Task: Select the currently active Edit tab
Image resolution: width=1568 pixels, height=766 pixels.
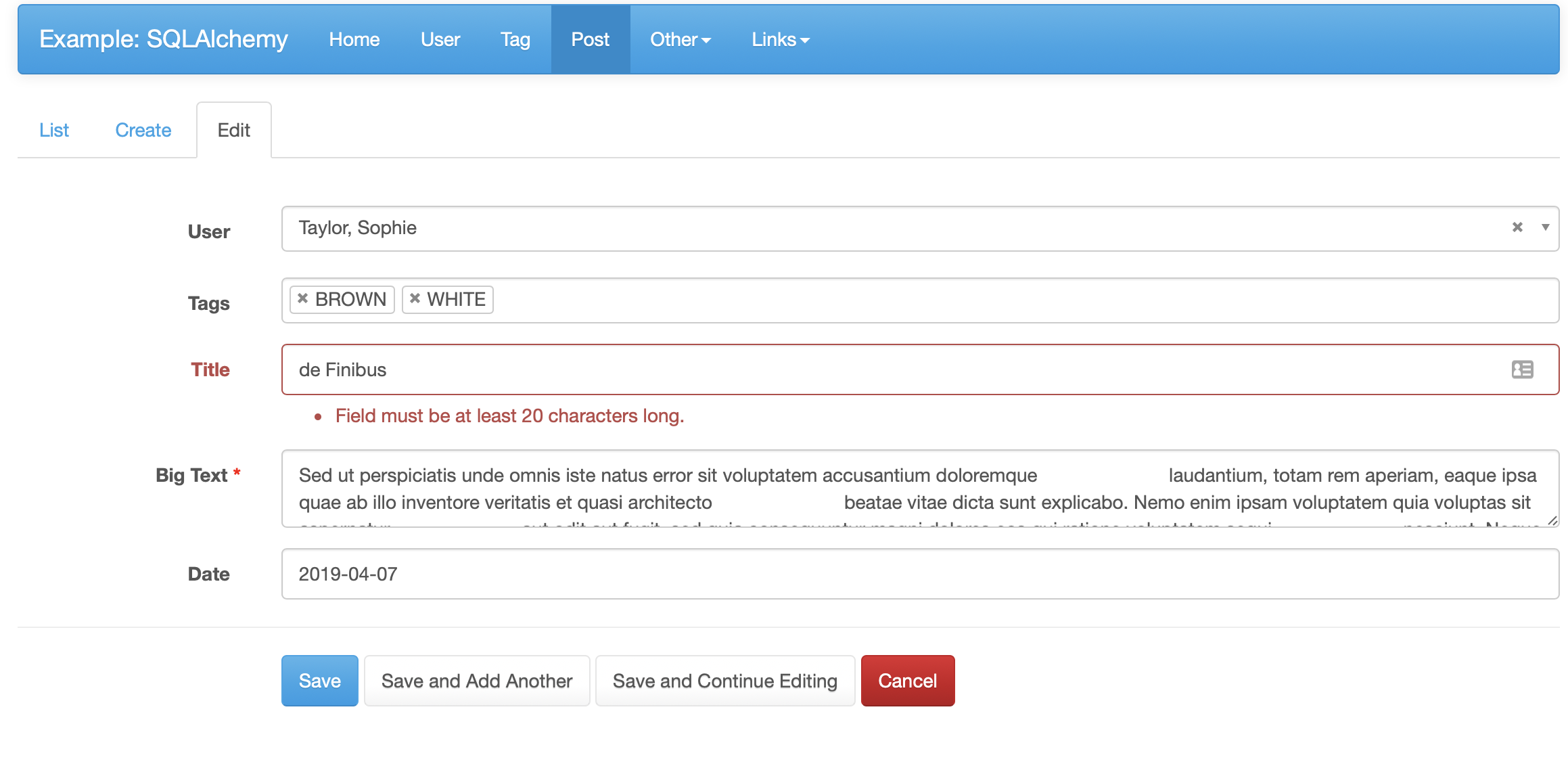Action: [x=233, y=129]
